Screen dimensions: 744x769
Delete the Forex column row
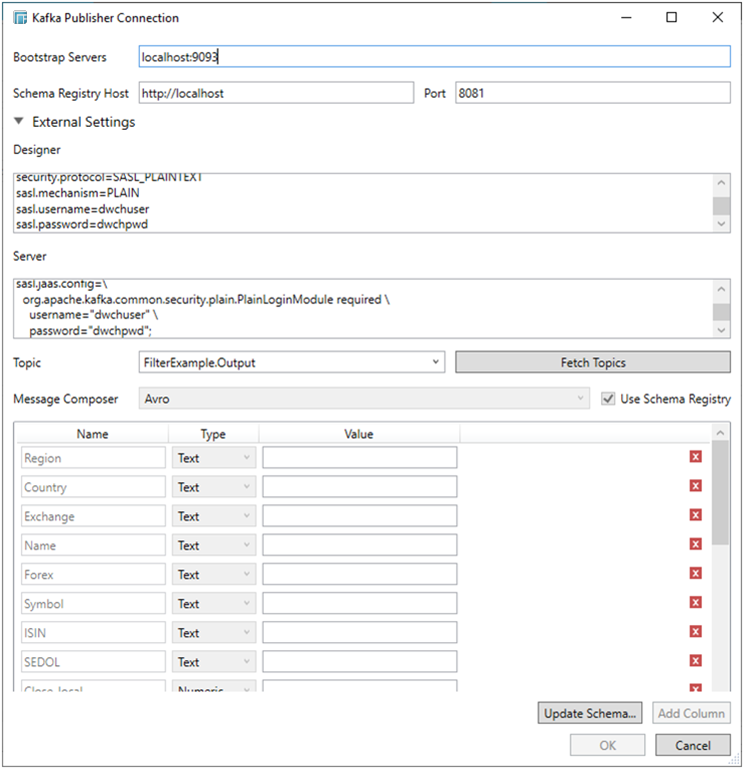click(x=695, y=573)
